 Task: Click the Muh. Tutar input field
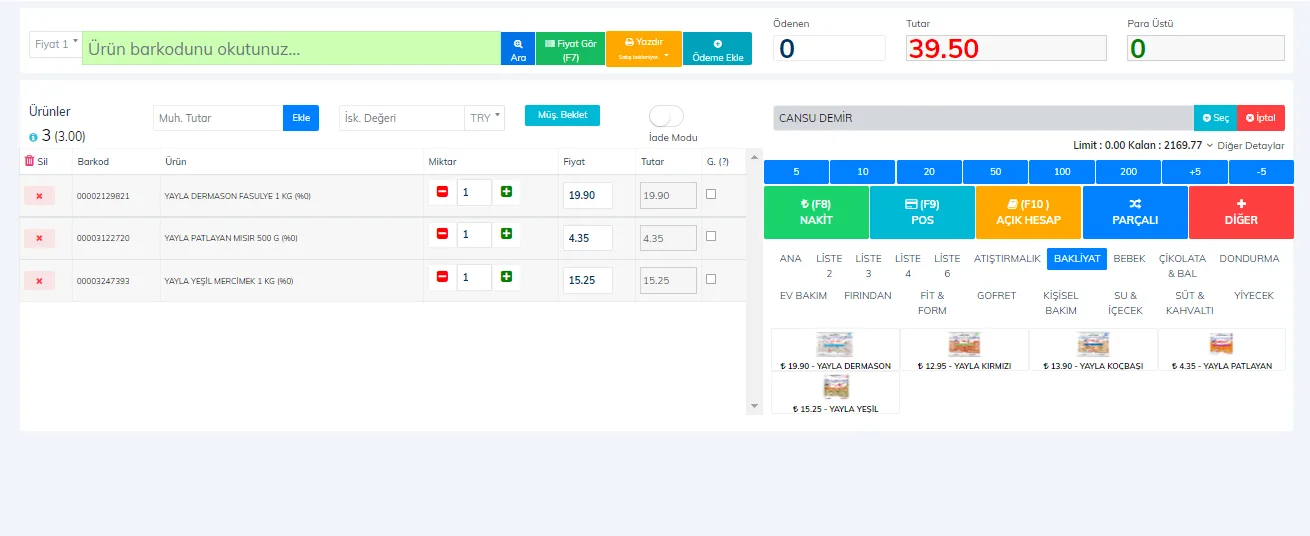pos(218,118)
